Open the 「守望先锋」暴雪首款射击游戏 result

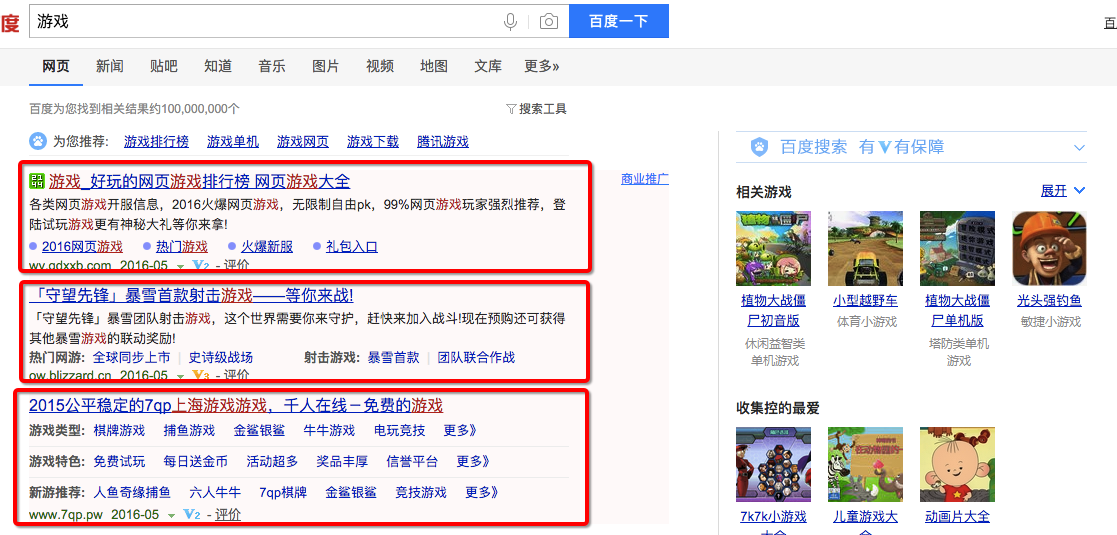(192, 295)
